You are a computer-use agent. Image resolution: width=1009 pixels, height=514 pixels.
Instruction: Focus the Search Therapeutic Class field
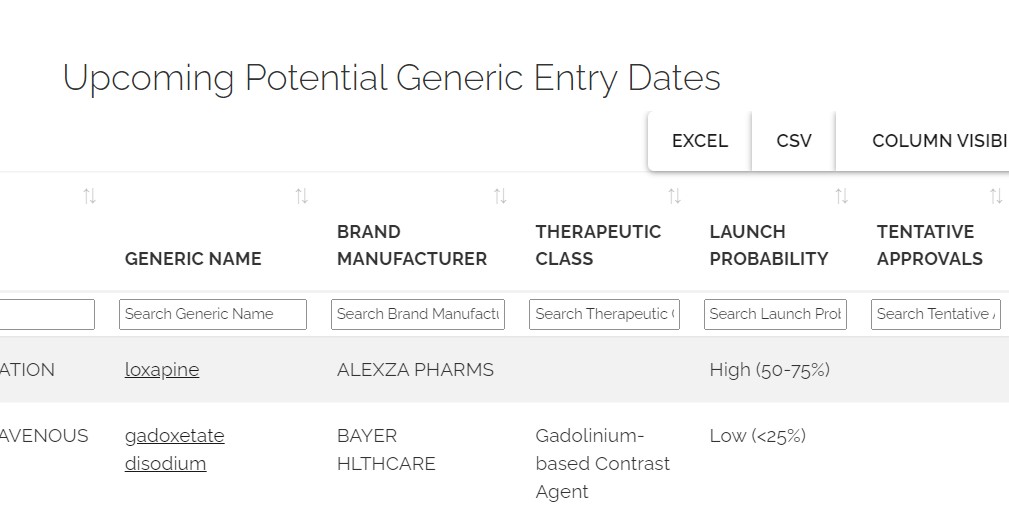(x=604, y=314)
